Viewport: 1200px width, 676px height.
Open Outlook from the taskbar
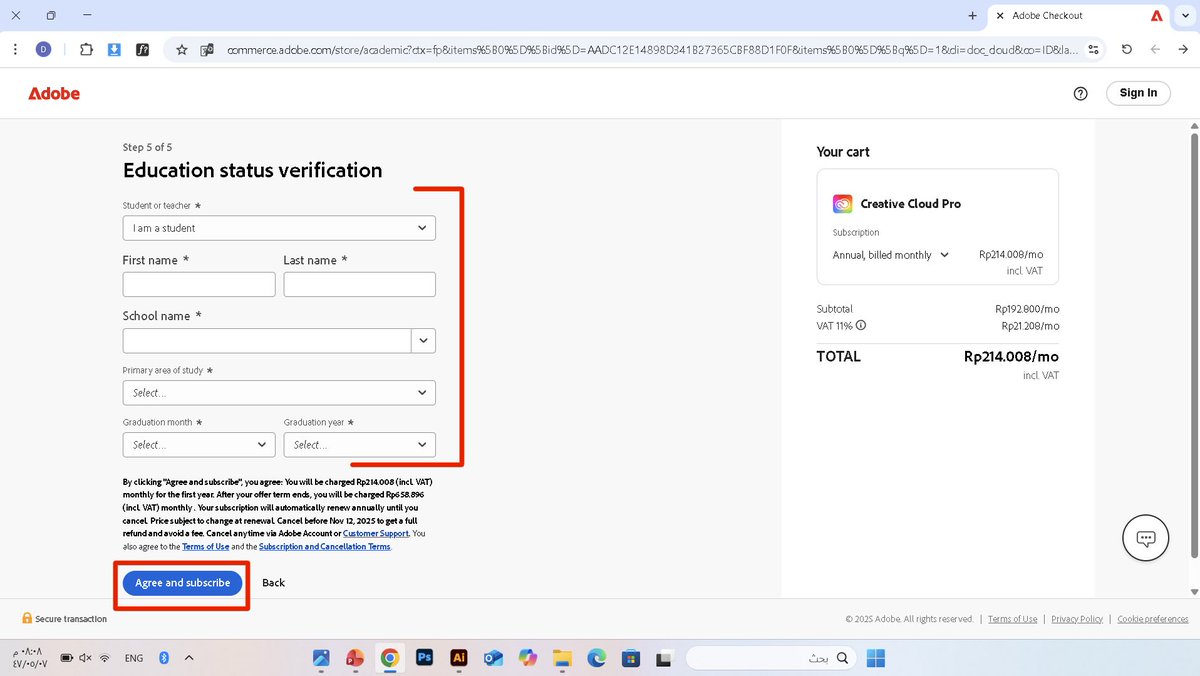point(493,658)
